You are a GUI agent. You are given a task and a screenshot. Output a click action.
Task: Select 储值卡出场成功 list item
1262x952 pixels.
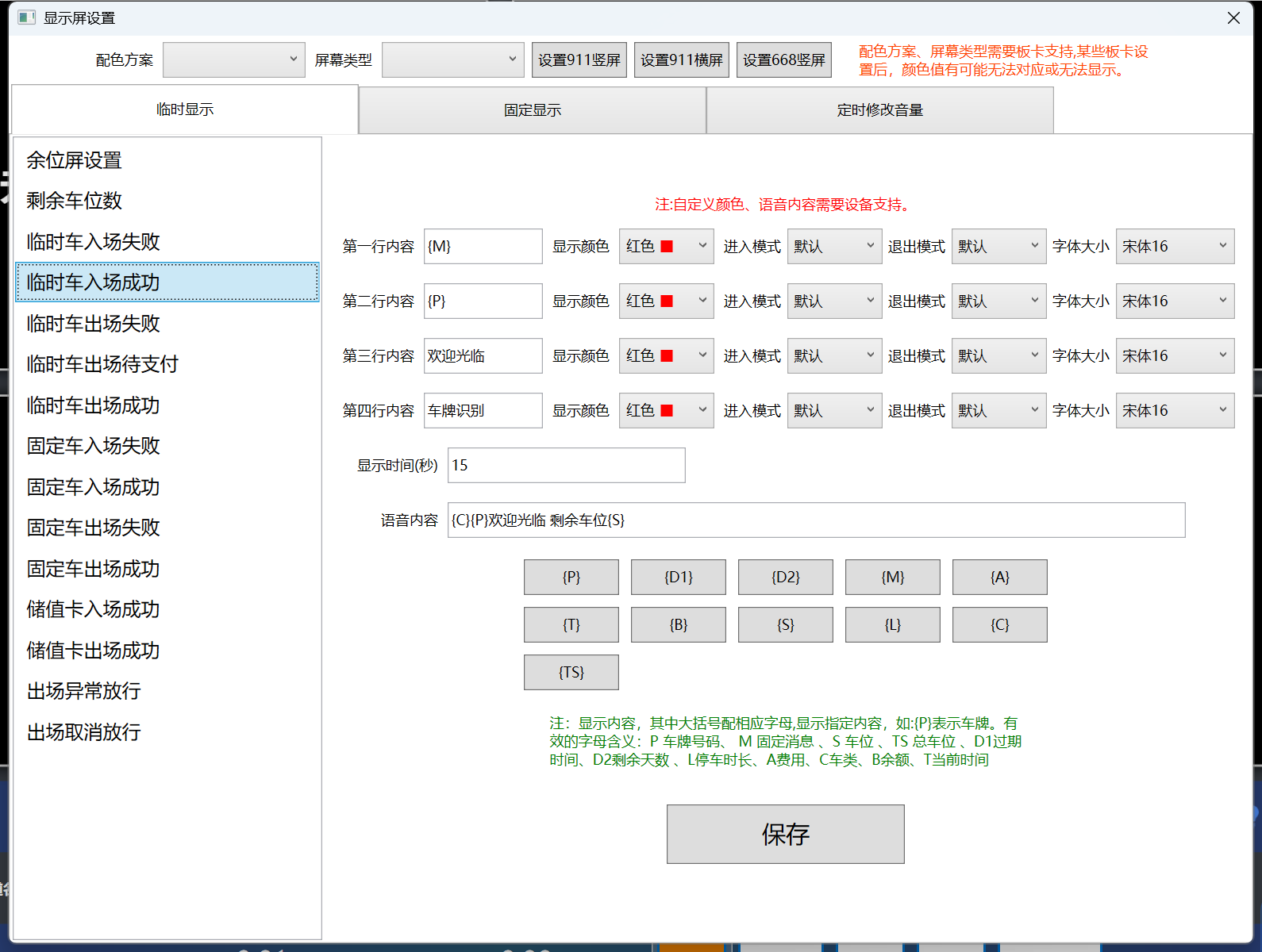[167, 651]
